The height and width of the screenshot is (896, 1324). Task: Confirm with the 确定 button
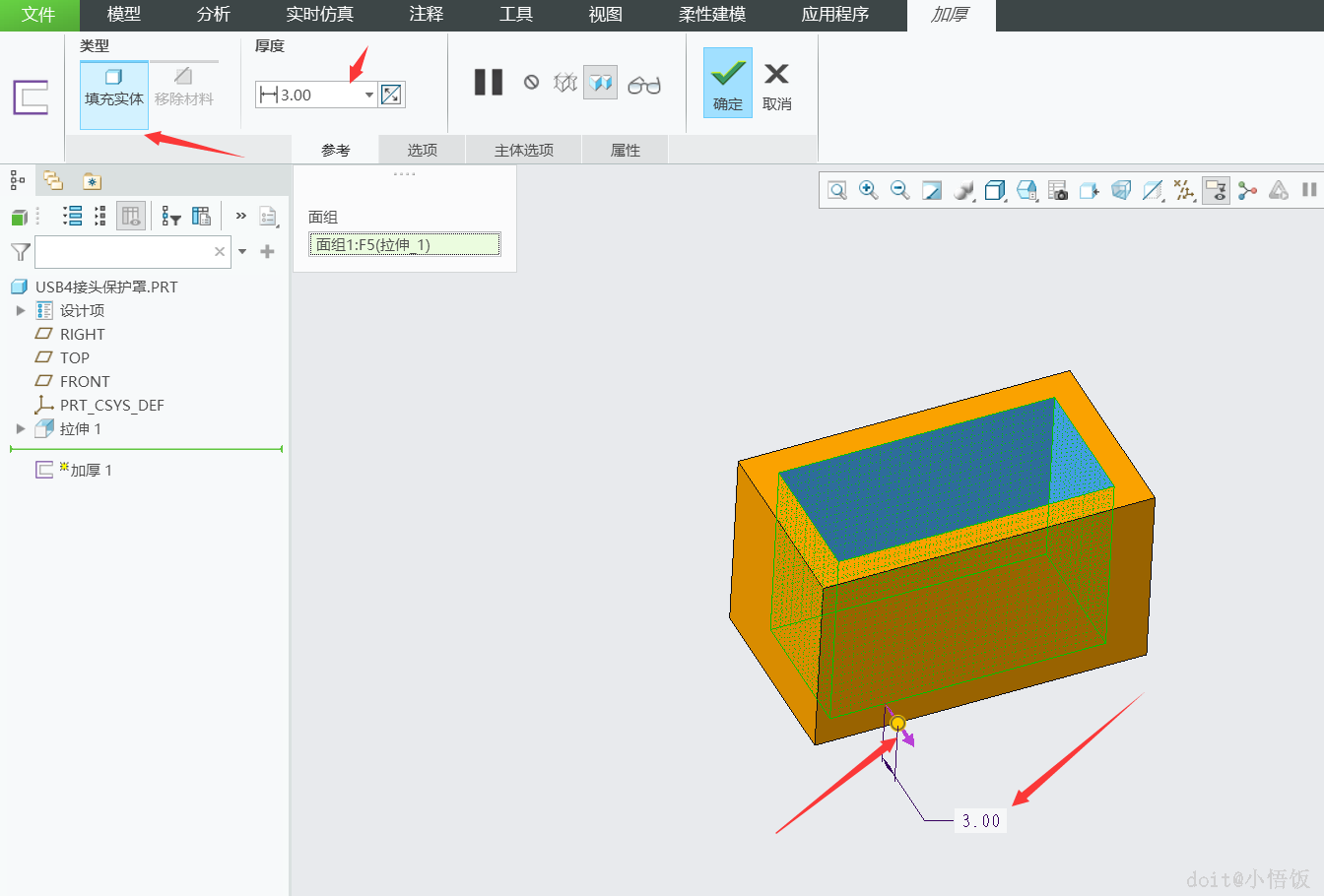[728, 84]
